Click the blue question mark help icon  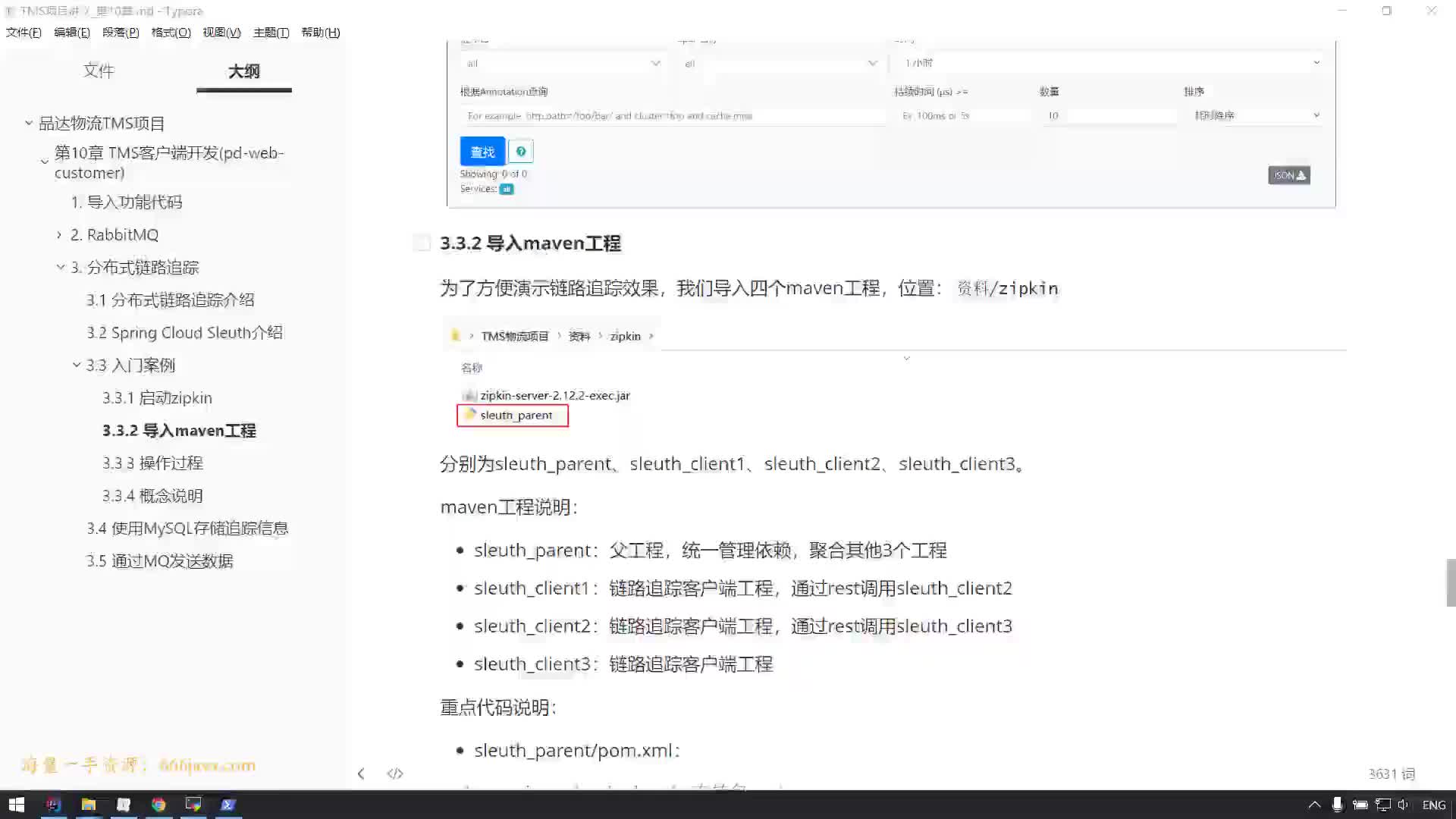pyautogui.click(x=521, y=152)
